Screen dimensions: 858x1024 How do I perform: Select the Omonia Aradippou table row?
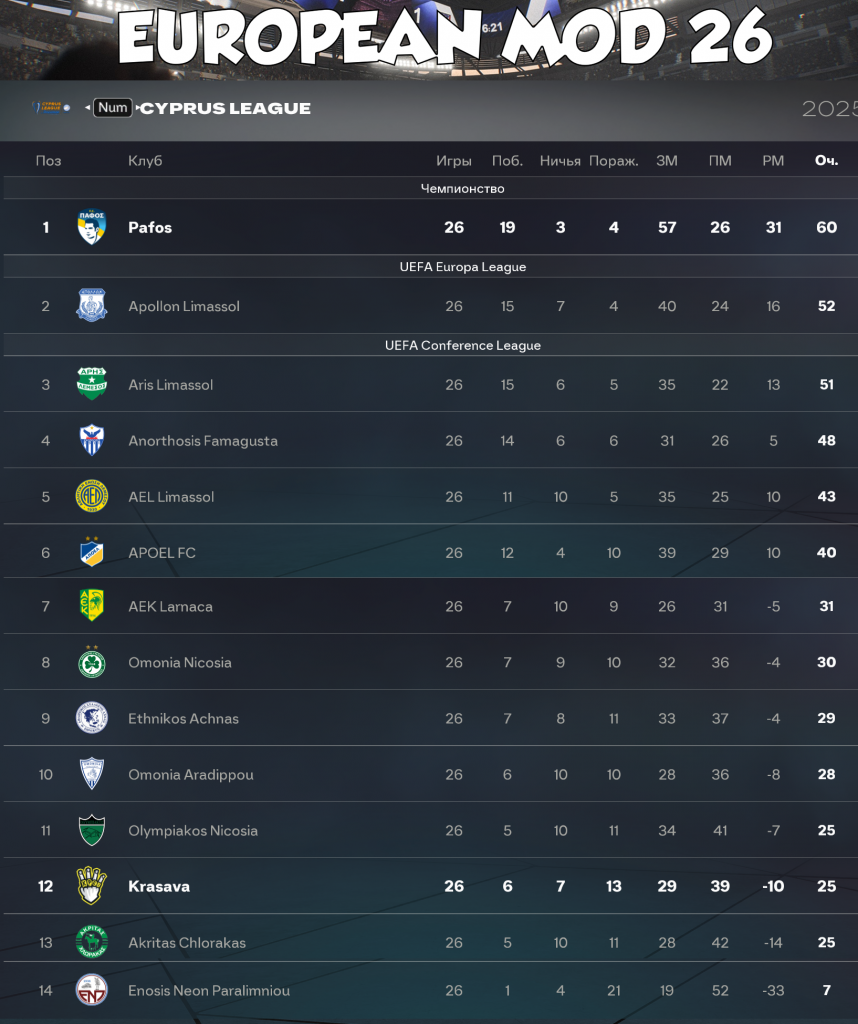pyautogui.click(x=429, y=774)
